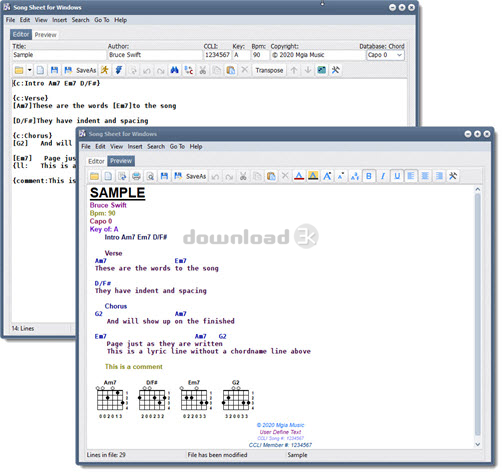Viewport: 502px width, 473px height.
Task: Click the Preview window scrollbar up arrow
Action: coord(478,189)
